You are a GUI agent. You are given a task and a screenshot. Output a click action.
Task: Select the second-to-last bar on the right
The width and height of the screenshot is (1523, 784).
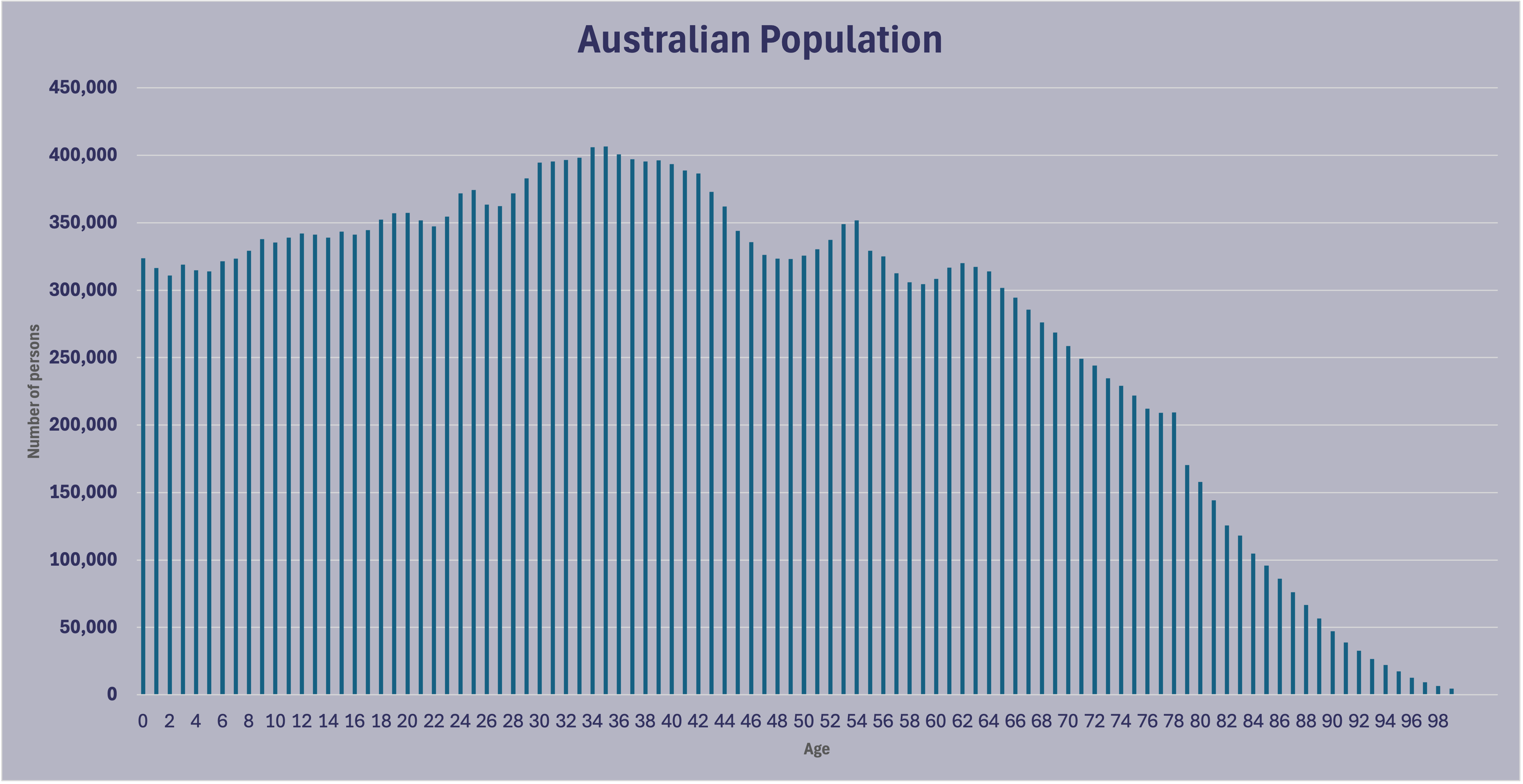(x=1438, y=689)
